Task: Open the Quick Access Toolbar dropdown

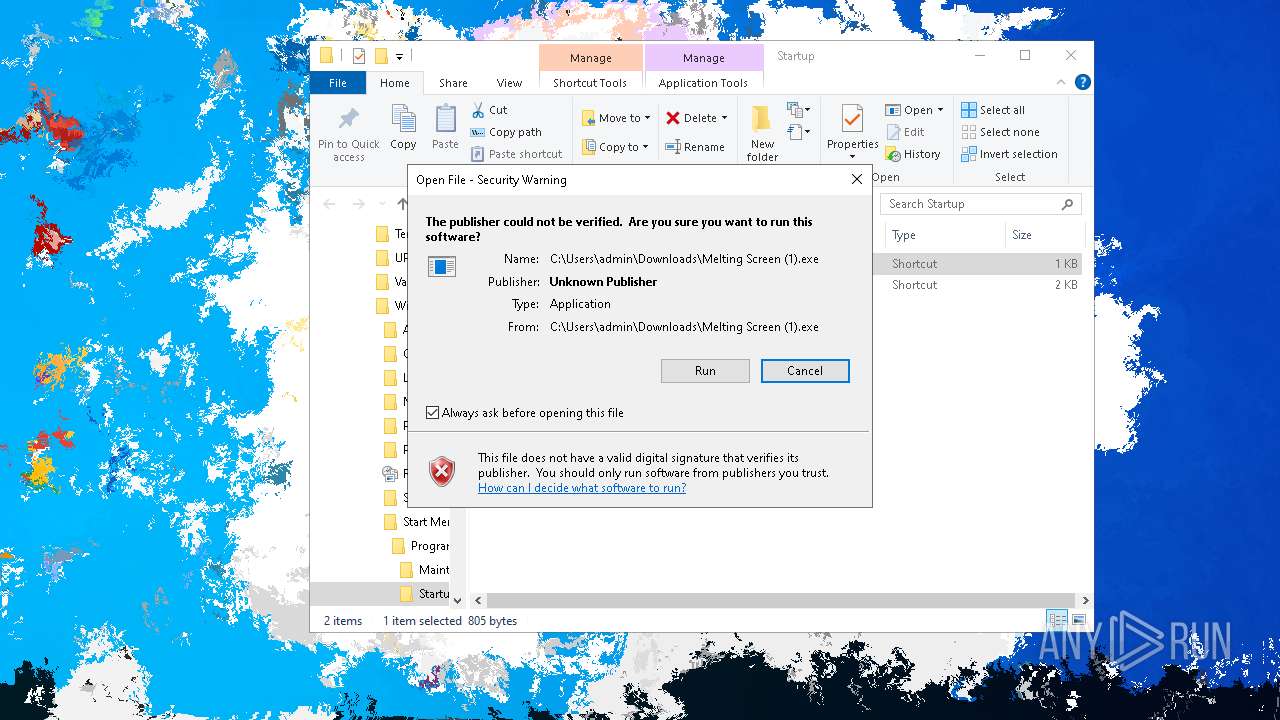Action: pos(399,57)
